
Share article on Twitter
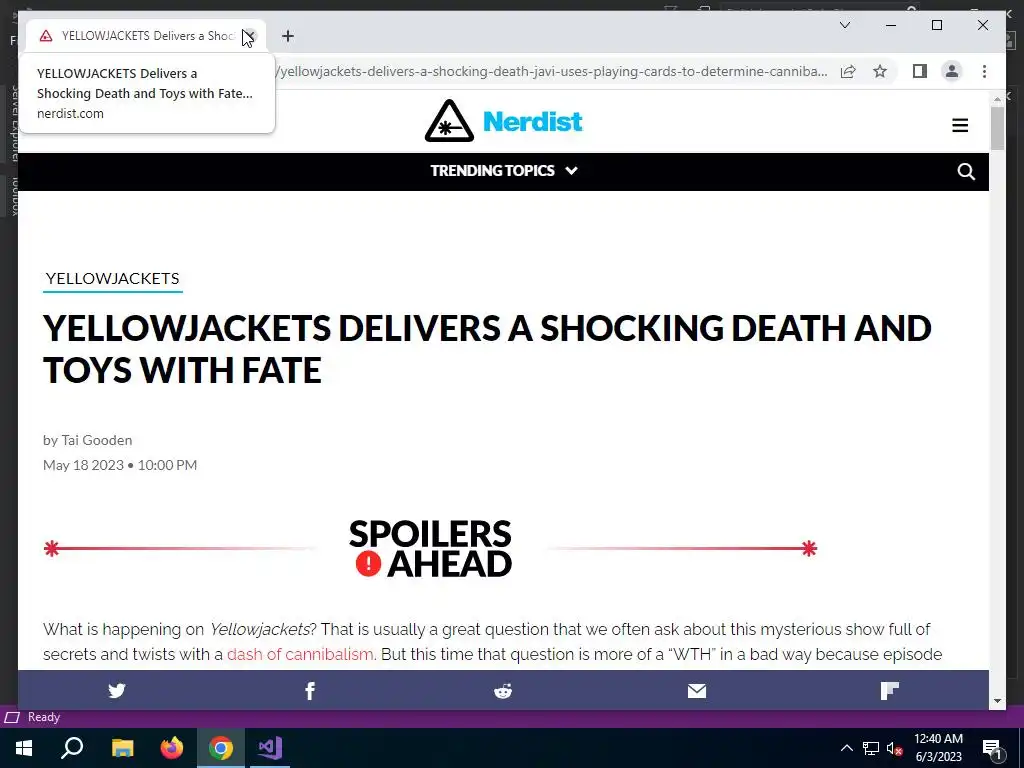click(117, 690)
